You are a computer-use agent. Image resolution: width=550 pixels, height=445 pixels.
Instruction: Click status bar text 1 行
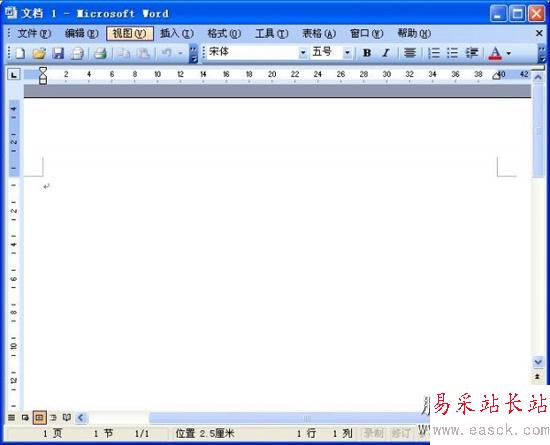[307, 433]
